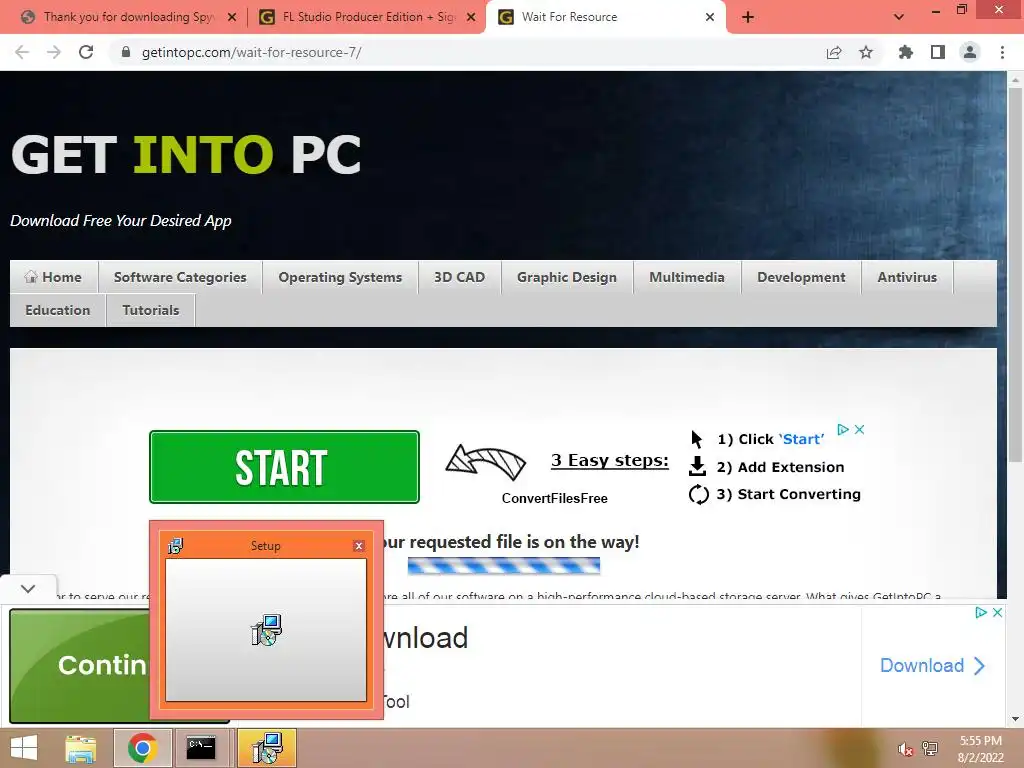The width and height of the screenshot is (1024, 768).
Task: Open File Explorer from the taskbar
Action: tap(81, 748)
